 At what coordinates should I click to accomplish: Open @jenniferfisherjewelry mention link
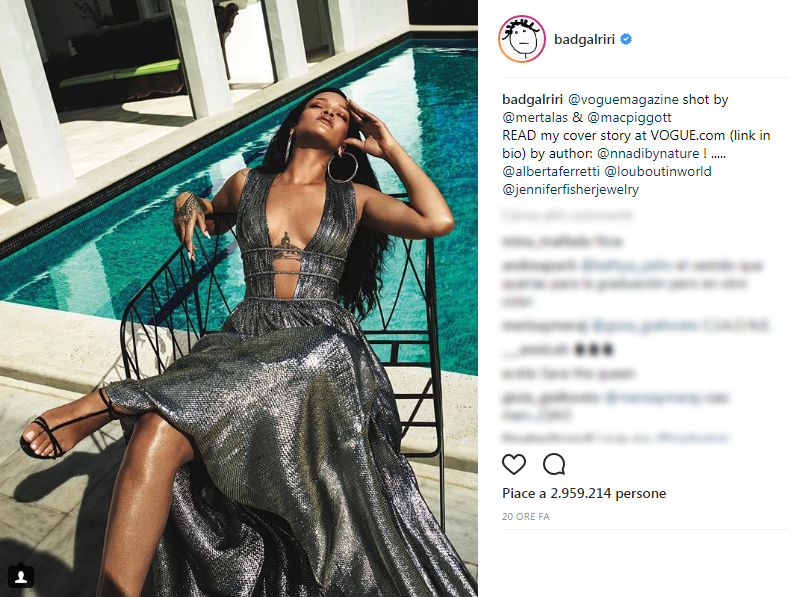coord(571,189)
